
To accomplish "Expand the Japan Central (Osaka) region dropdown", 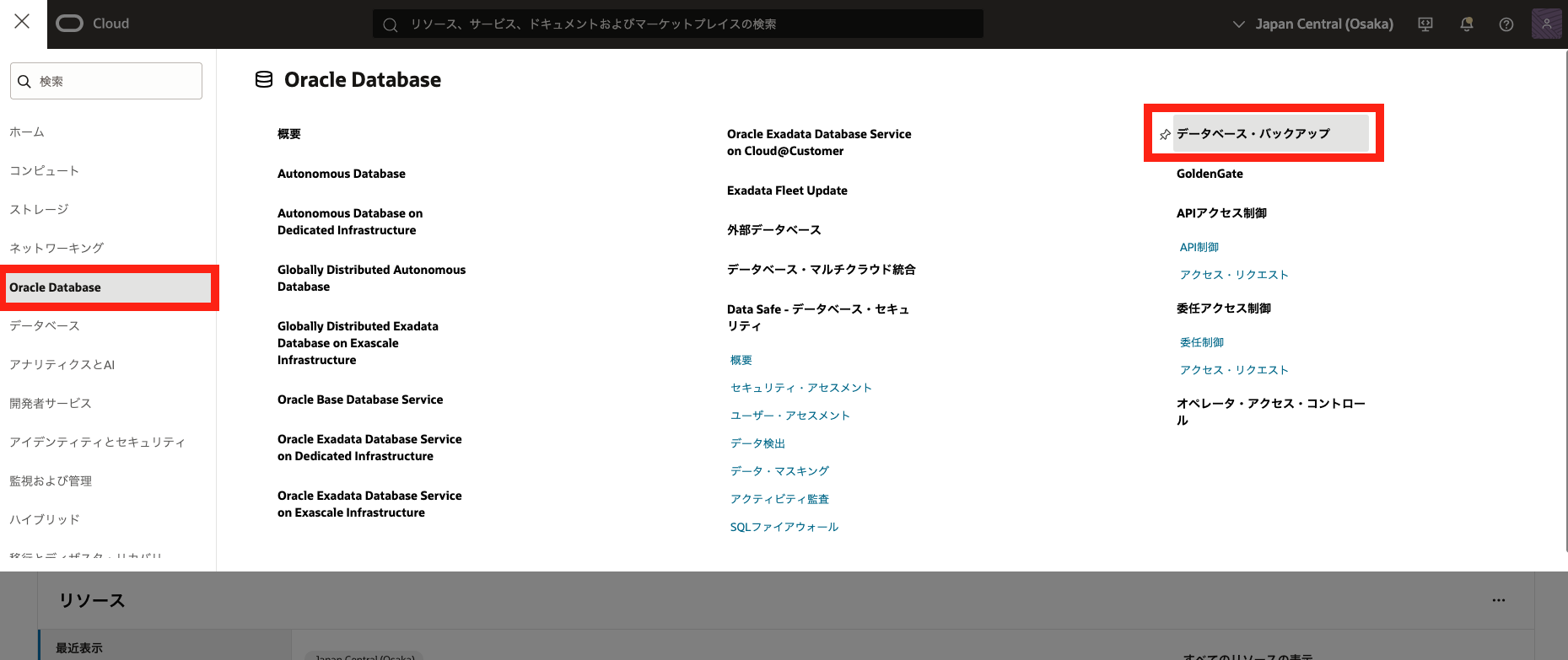I will pos(1313,24).
